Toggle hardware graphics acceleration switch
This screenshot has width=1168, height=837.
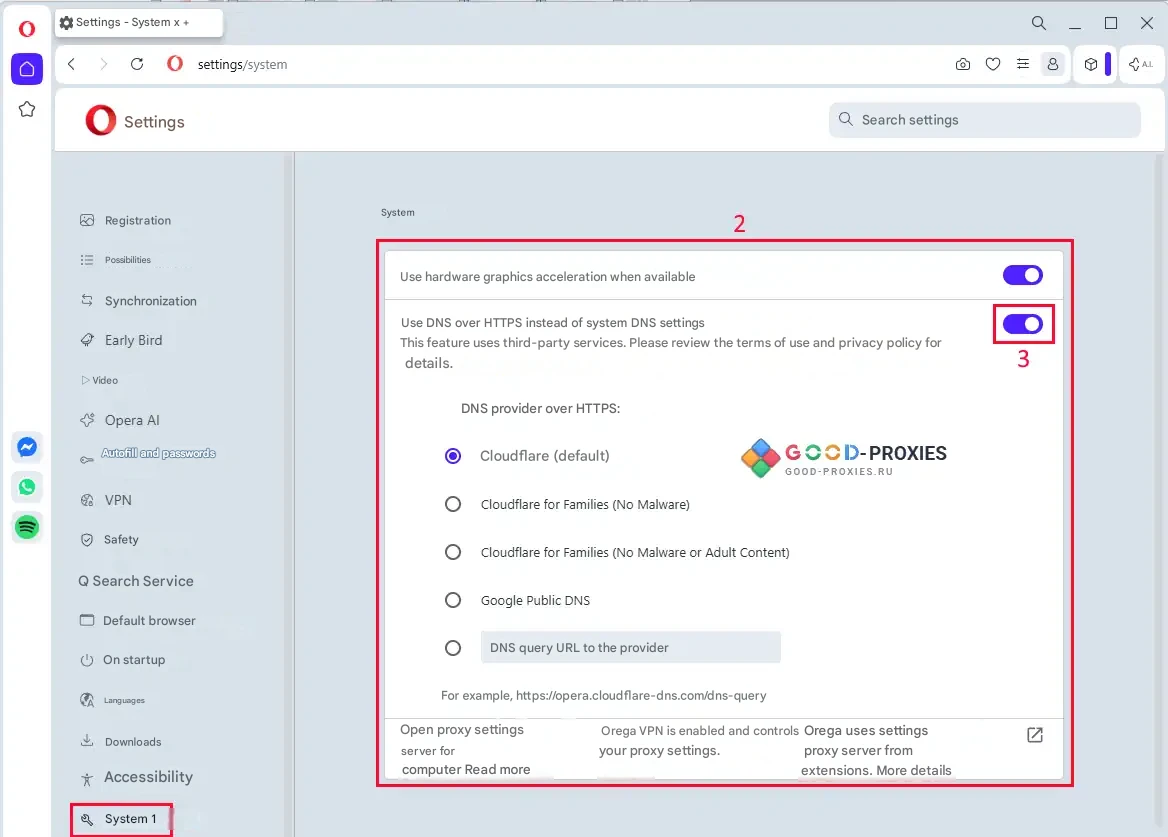point(1022,276)
